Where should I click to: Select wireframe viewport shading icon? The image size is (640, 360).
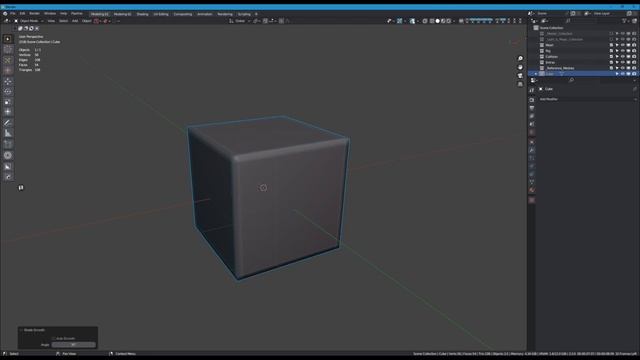tap(432, 21)
